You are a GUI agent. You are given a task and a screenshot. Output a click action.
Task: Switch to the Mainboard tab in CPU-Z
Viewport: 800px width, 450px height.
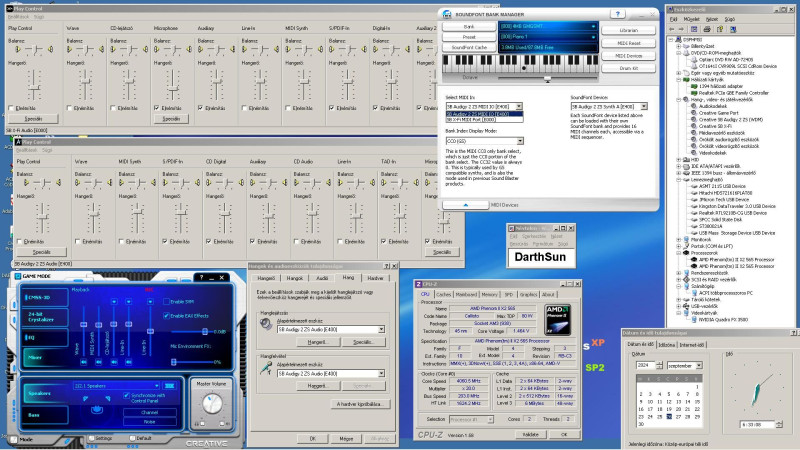tap(466, 294)
